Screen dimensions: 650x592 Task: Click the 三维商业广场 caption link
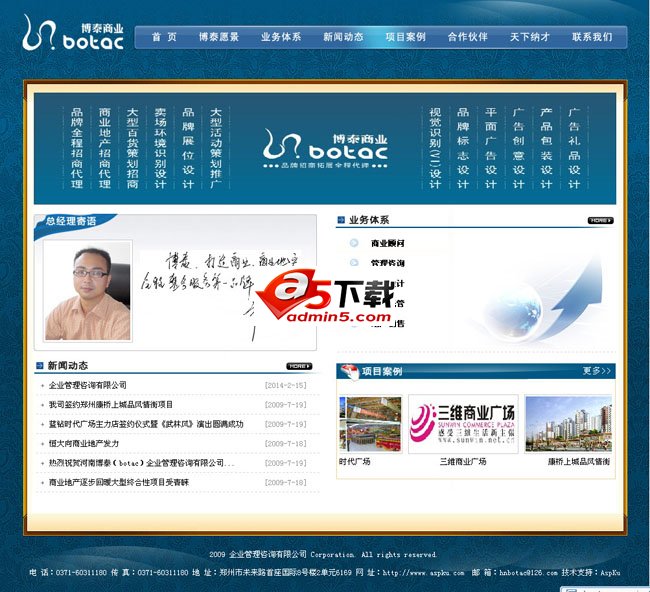click(x=463, y=461)
